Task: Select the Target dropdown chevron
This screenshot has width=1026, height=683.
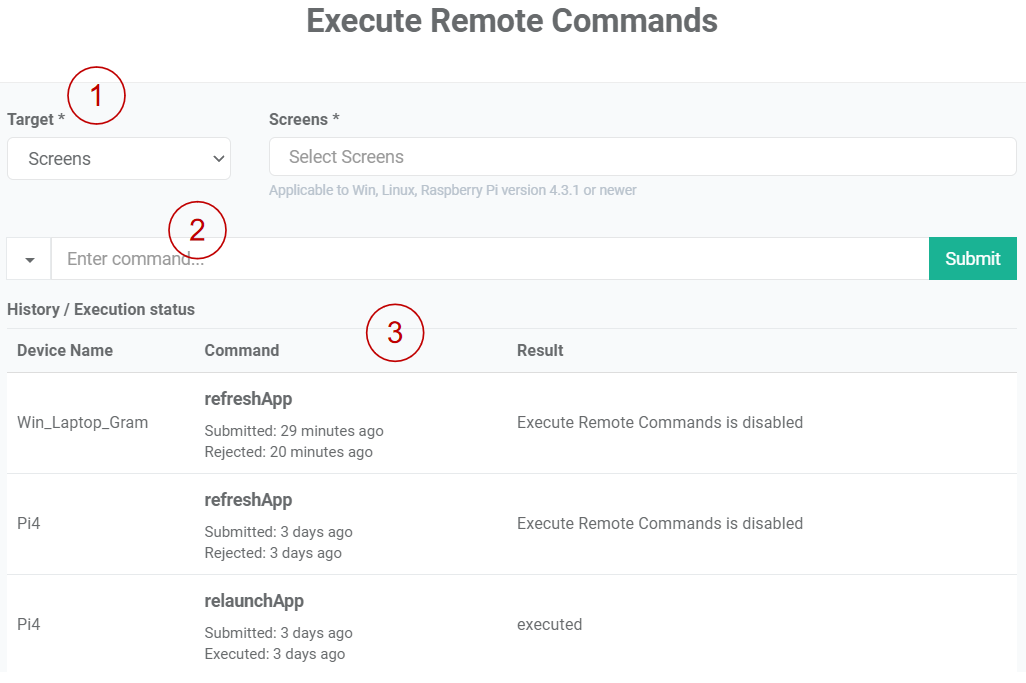Action: [219, 158]
